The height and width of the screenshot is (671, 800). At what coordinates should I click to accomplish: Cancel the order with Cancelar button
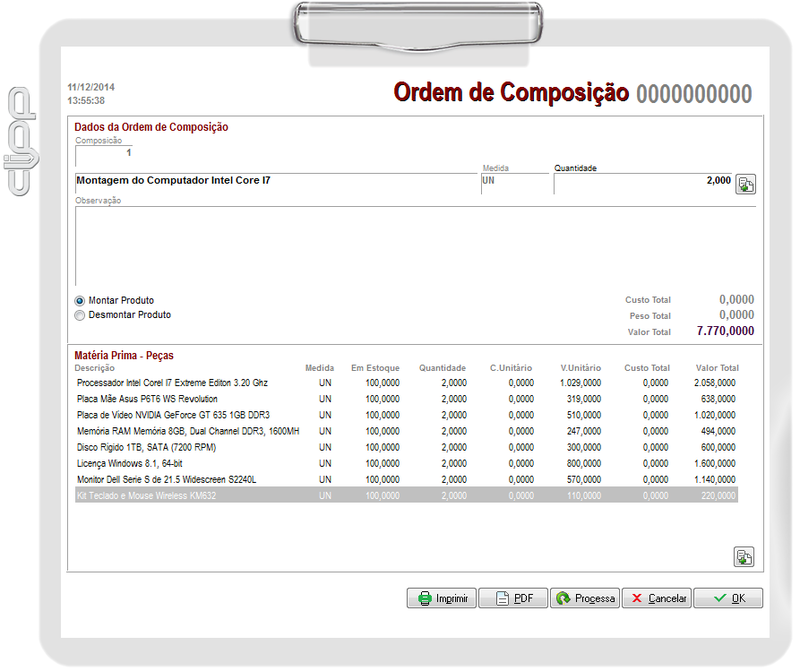[x=656, y=598]
